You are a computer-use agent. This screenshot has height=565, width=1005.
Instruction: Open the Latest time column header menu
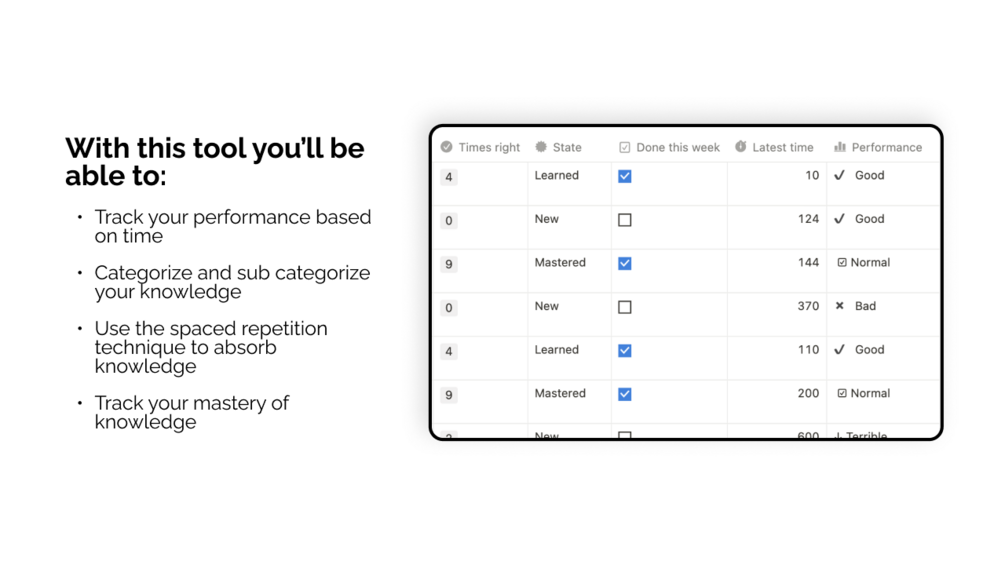(x=782, y=147)
